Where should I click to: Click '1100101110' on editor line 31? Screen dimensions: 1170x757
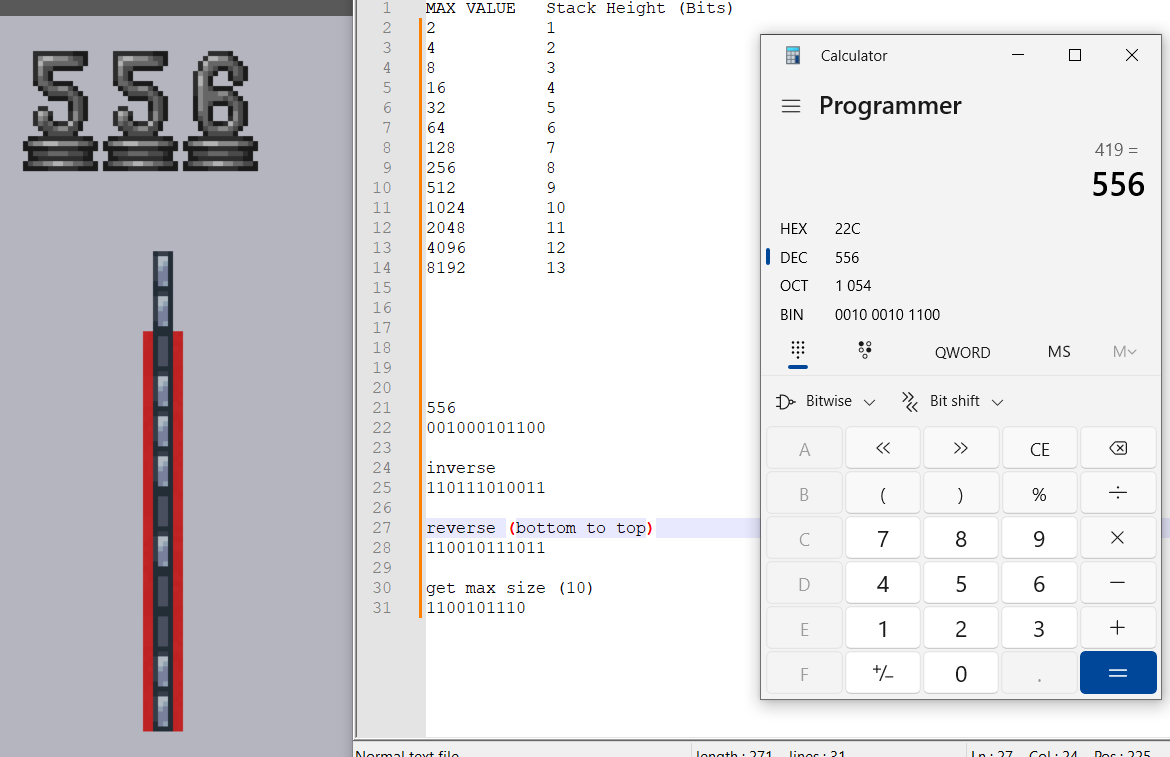coord(476,608)
